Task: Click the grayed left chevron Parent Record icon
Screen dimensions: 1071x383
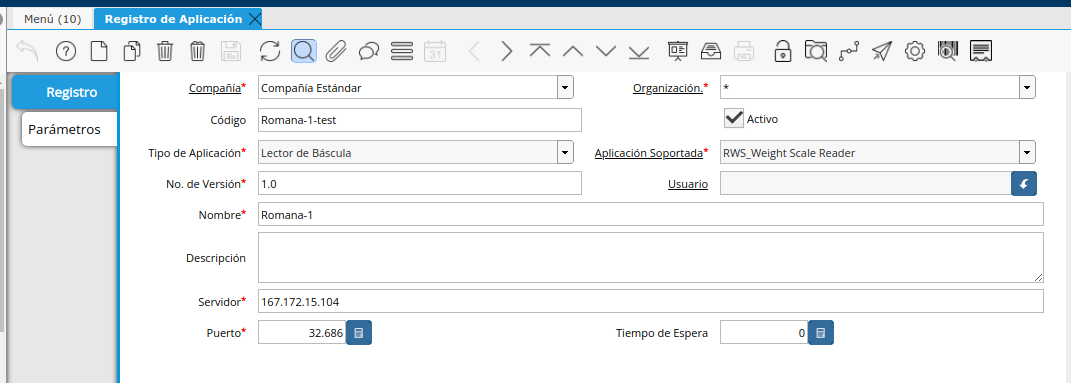Action: coord(474,51)
